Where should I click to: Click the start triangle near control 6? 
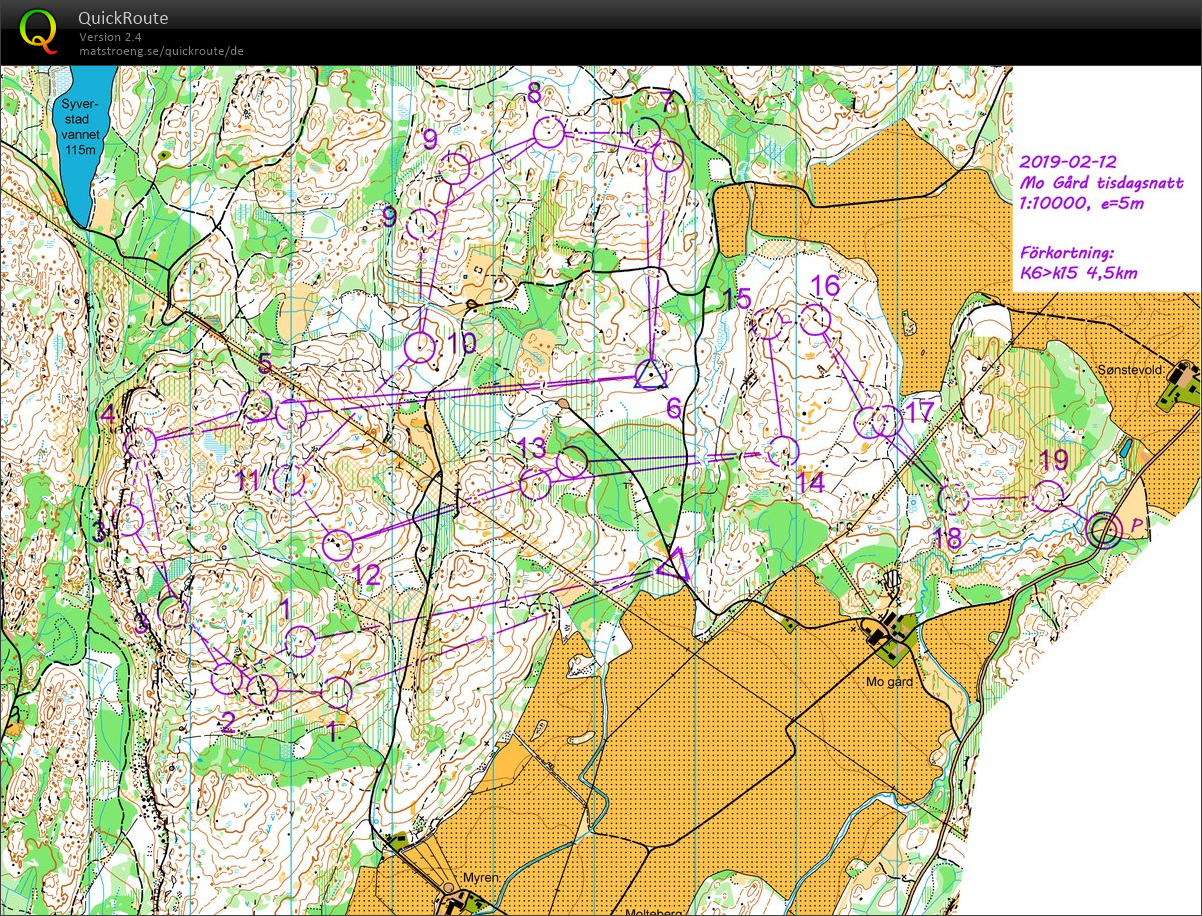pyautogui.click(x=650, y=375)
